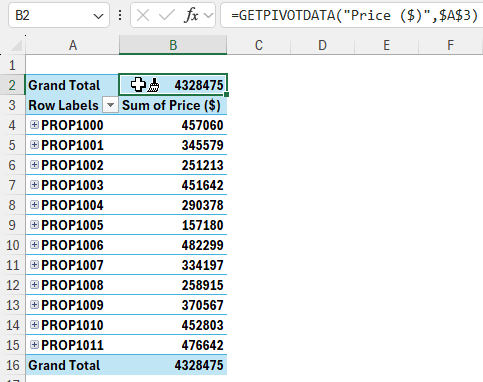Screen dimensions: 483x382
Task: Click the Select All corner triangle
Action: [x=16, y=46]
